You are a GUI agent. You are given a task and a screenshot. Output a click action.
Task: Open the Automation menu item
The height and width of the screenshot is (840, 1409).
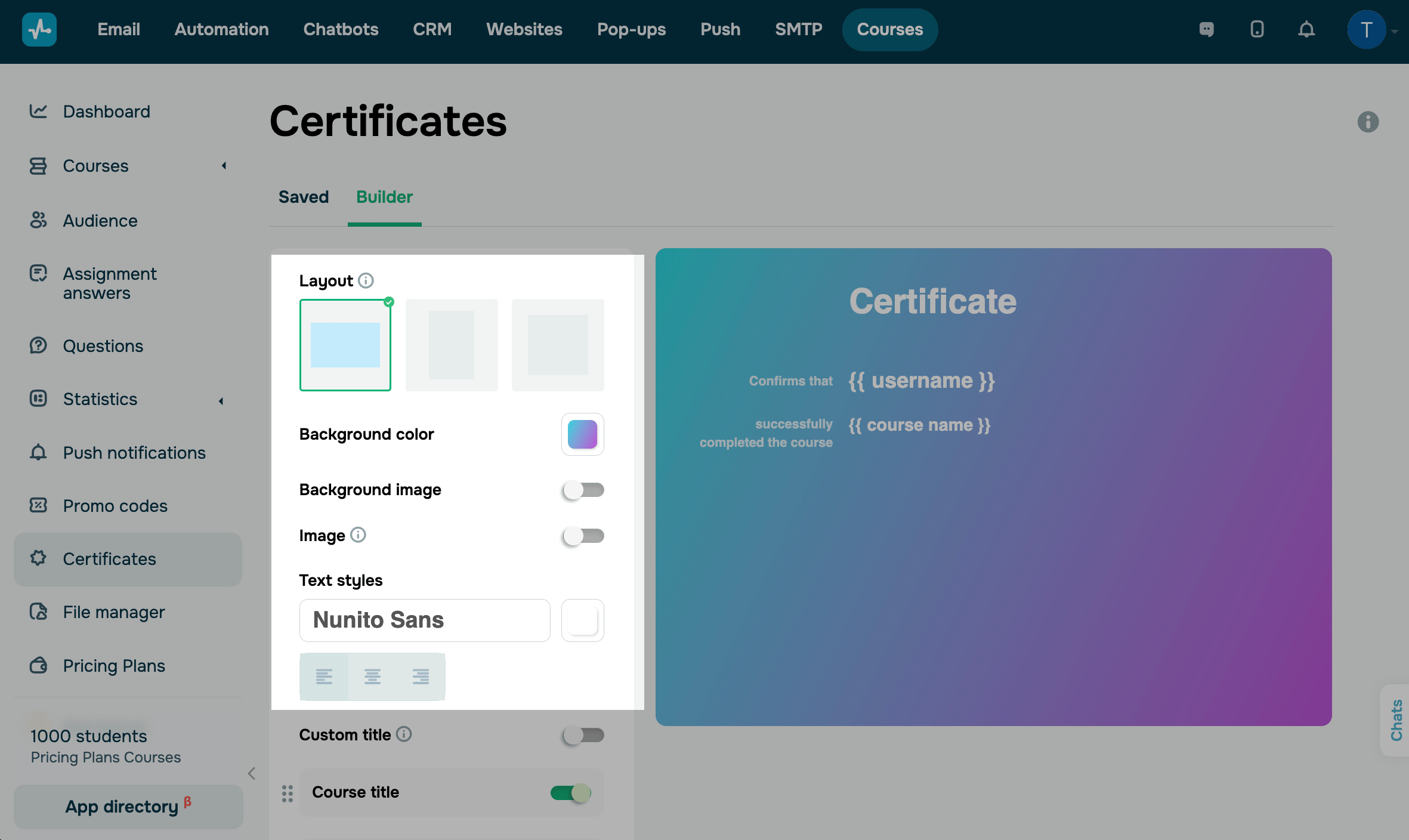221,29
